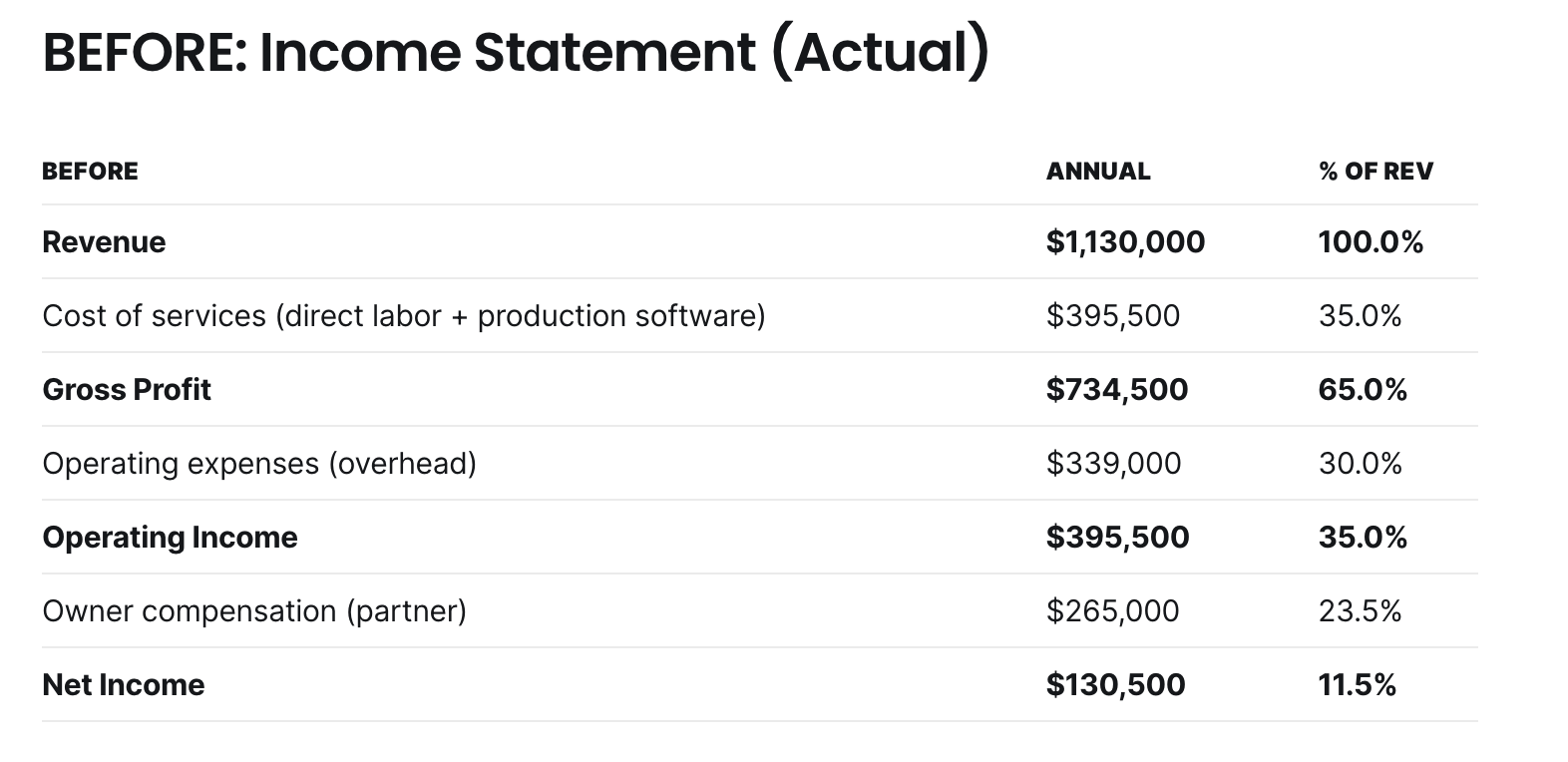Click the $1,130,000 revenue amount
This screenshot has height=762, width=1568.
(1125, 242)
